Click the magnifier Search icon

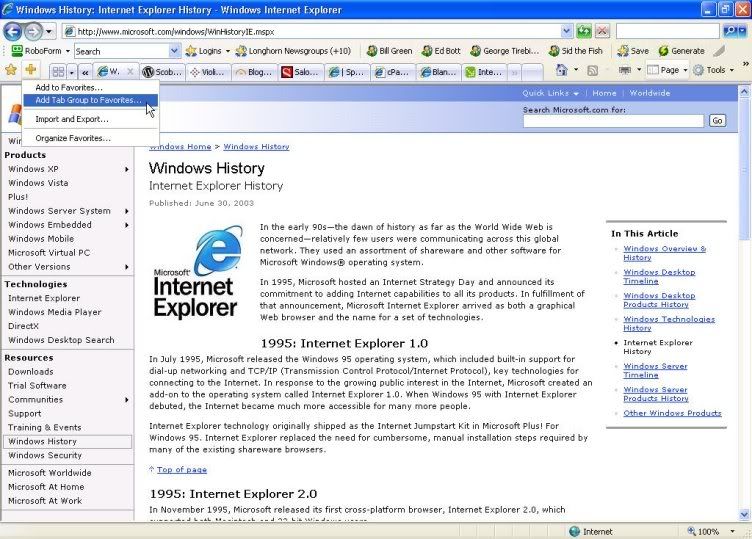click(729, 32)
